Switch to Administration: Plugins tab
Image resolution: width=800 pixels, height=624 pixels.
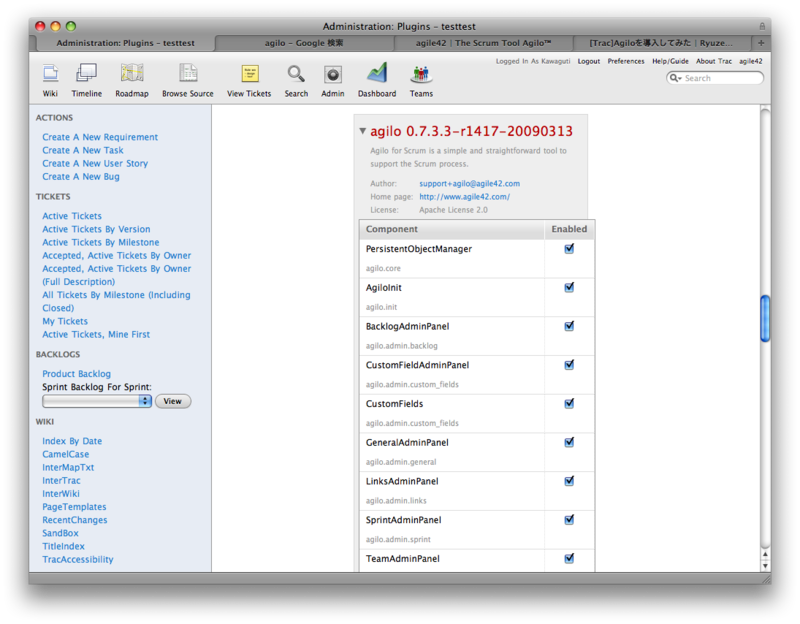pyautogui.click(x=126, y=43)
